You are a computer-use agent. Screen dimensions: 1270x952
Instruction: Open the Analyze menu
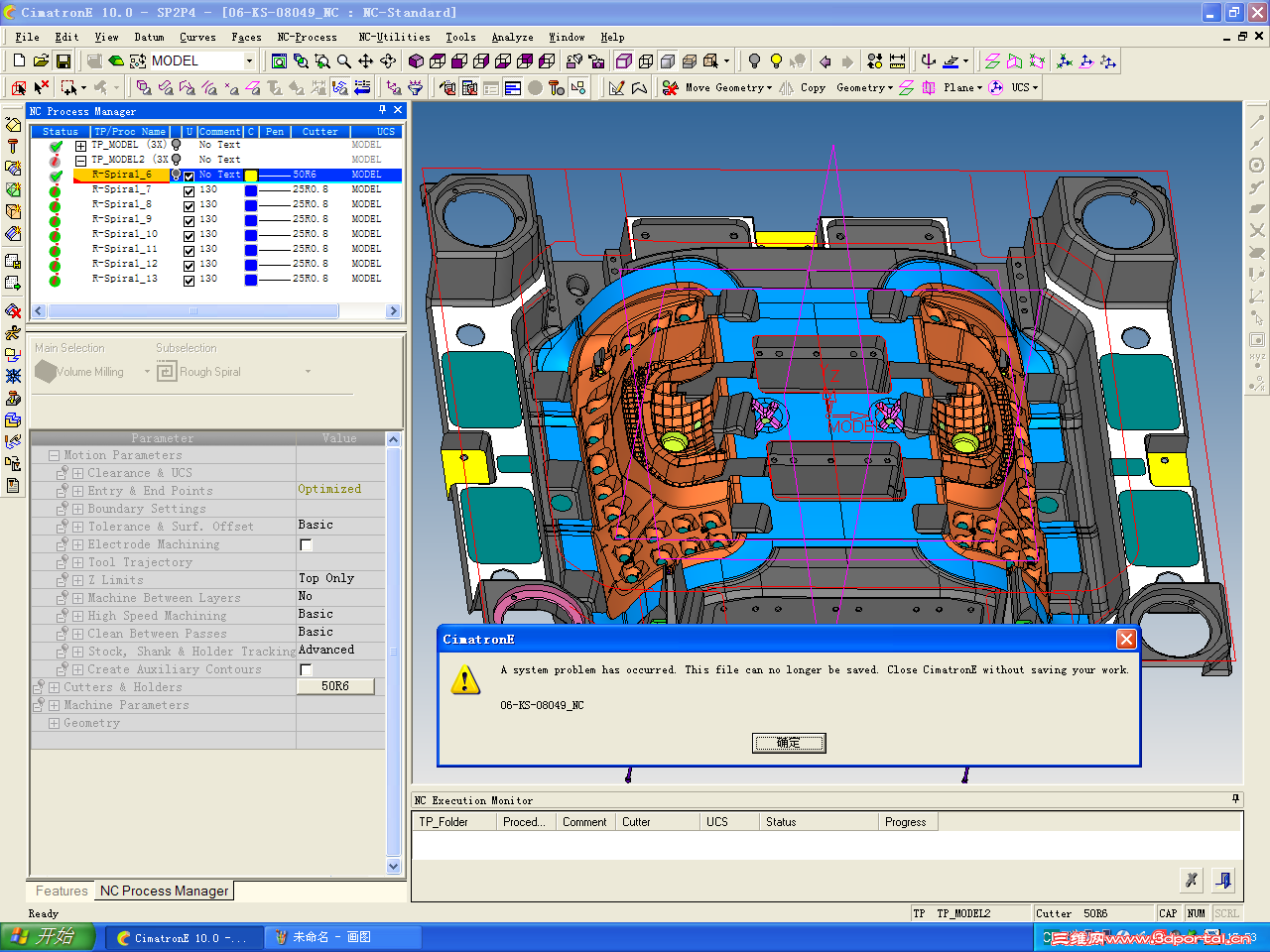tap(513, 37)
